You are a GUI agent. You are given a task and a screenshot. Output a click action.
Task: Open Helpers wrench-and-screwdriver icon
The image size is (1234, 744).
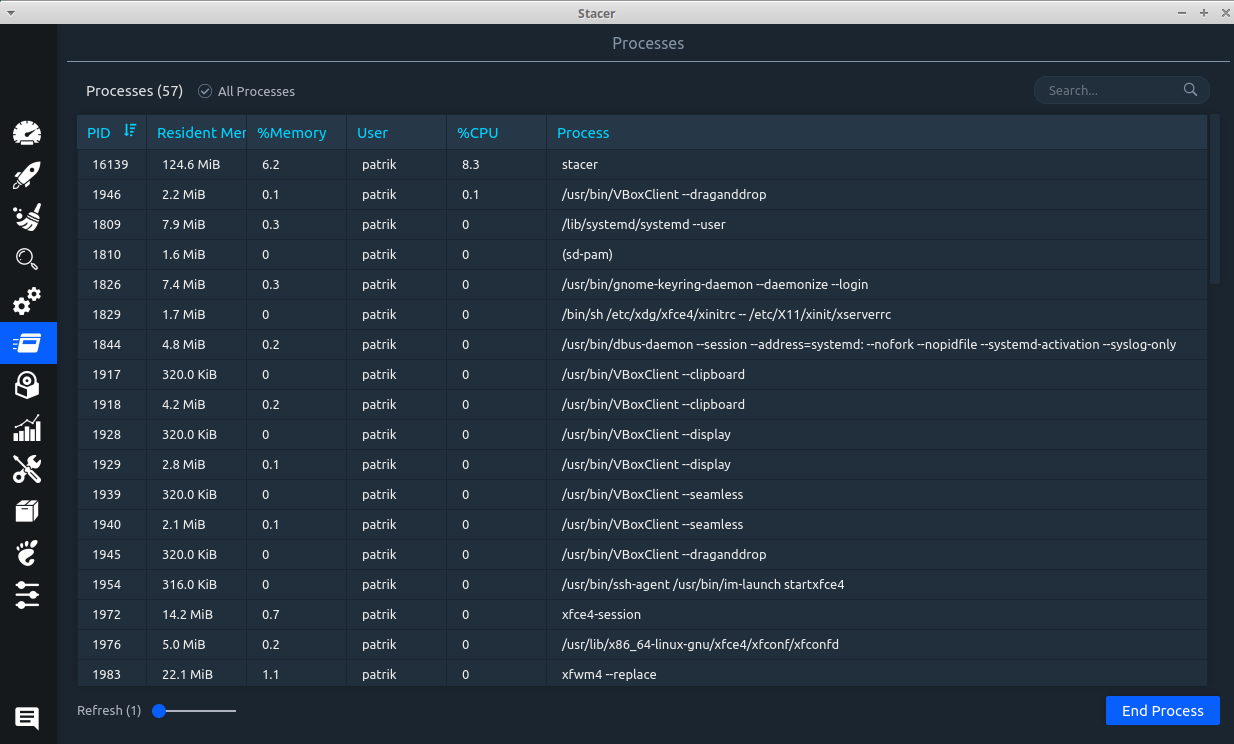27,469
